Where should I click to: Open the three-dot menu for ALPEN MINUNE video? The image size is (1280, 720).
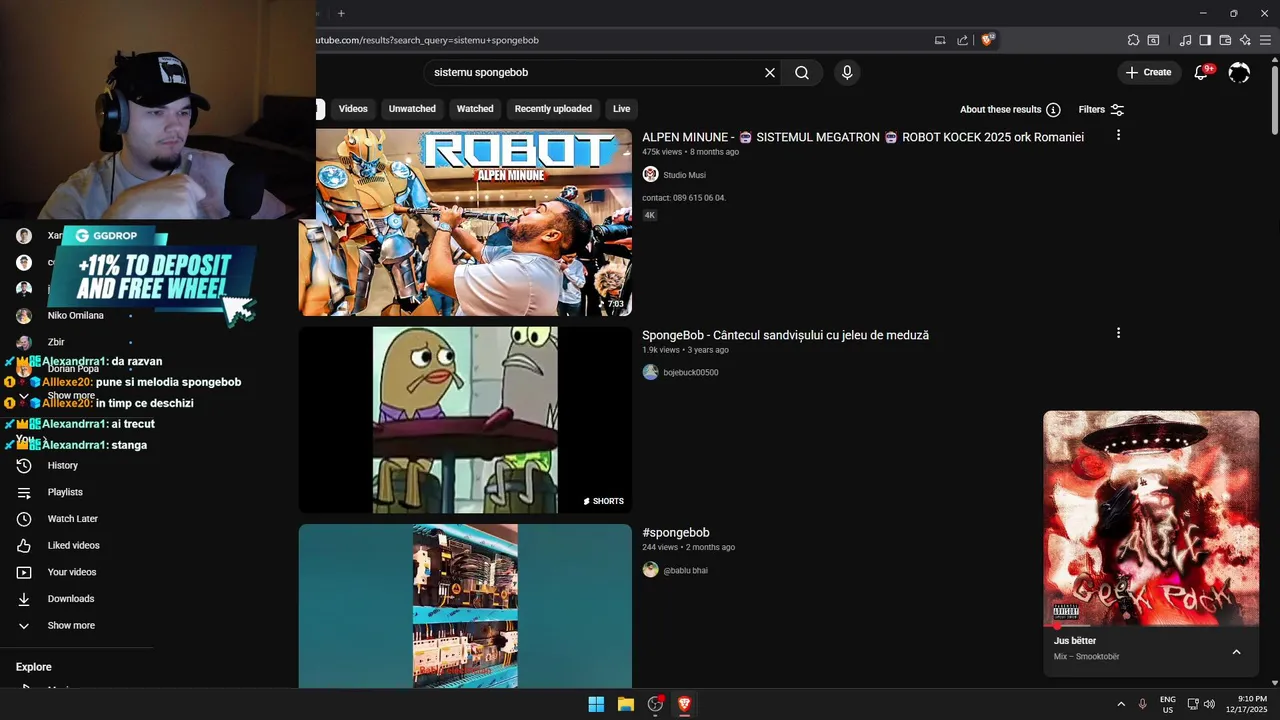point(1118,135)
